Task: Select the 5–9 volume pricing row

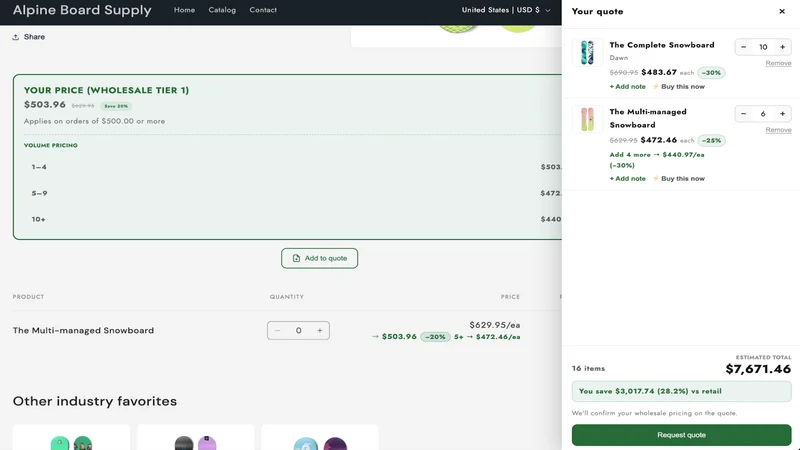Action: (x=292, y=193)
